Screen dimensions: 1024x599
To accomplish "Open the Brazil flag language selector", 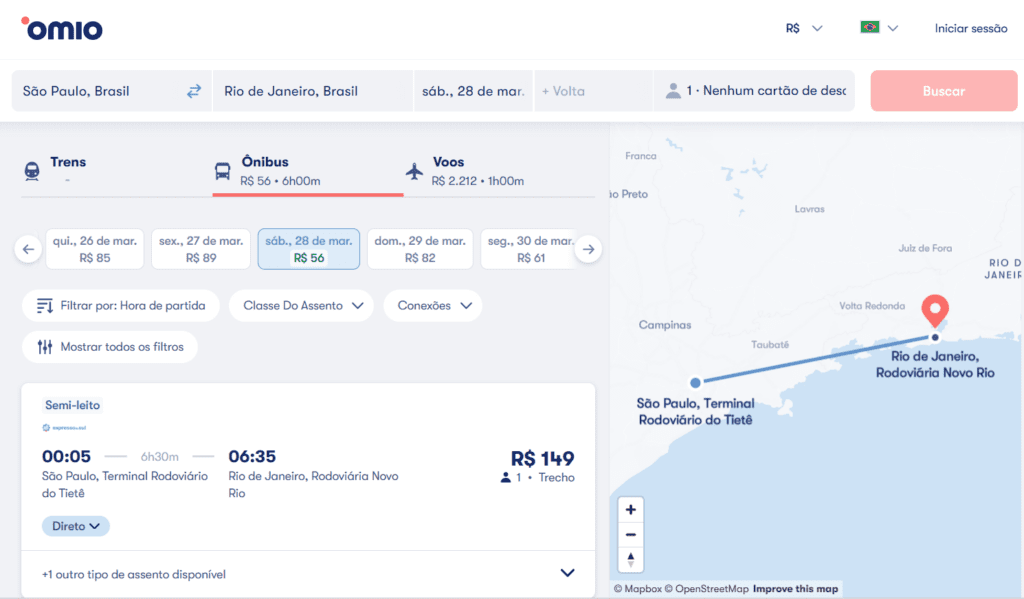I will coord(879,28).
